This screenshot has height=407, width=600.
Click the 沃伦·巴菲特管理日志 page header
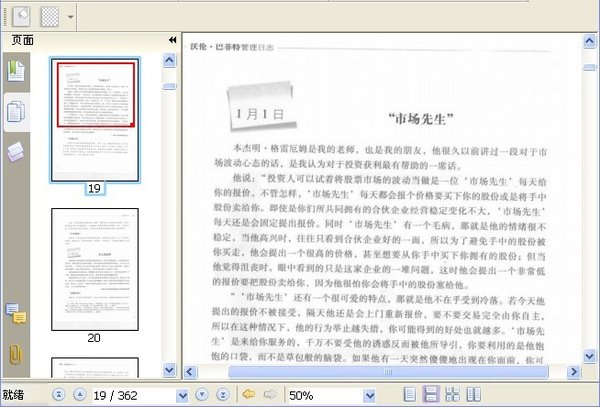click(232, 47)
